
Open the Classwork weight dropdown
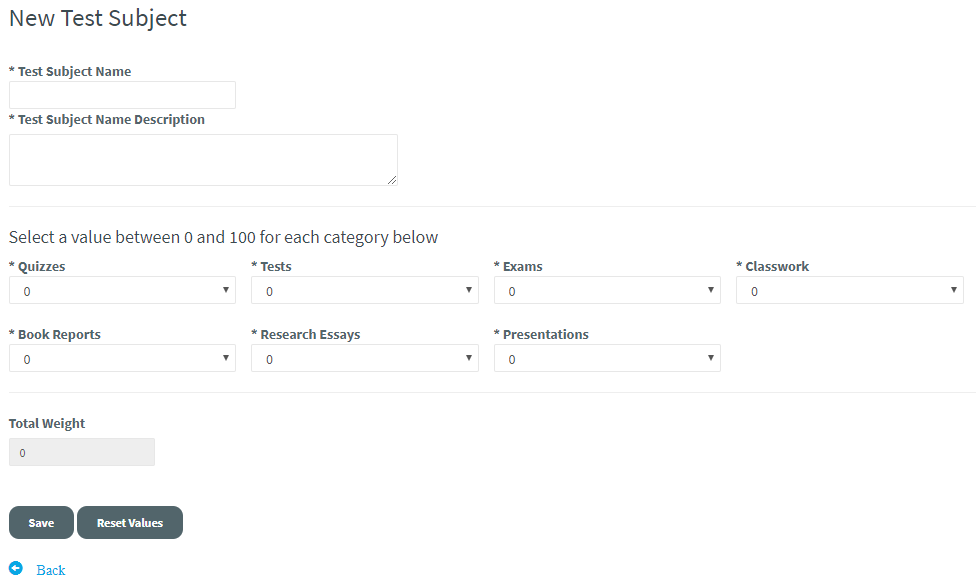[849, 291]
